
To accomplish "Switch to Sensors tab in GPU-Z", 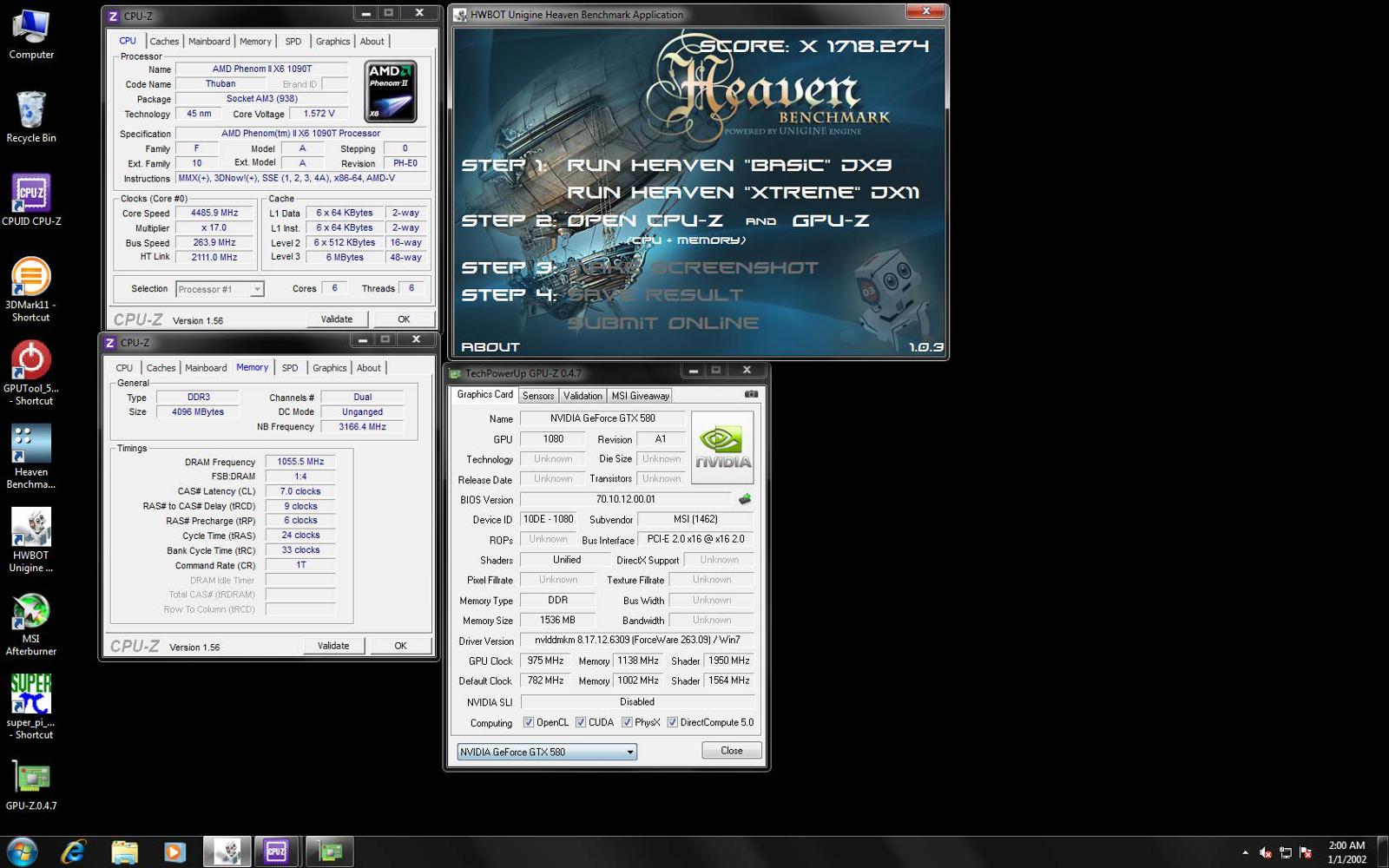I will click(538, 395).
